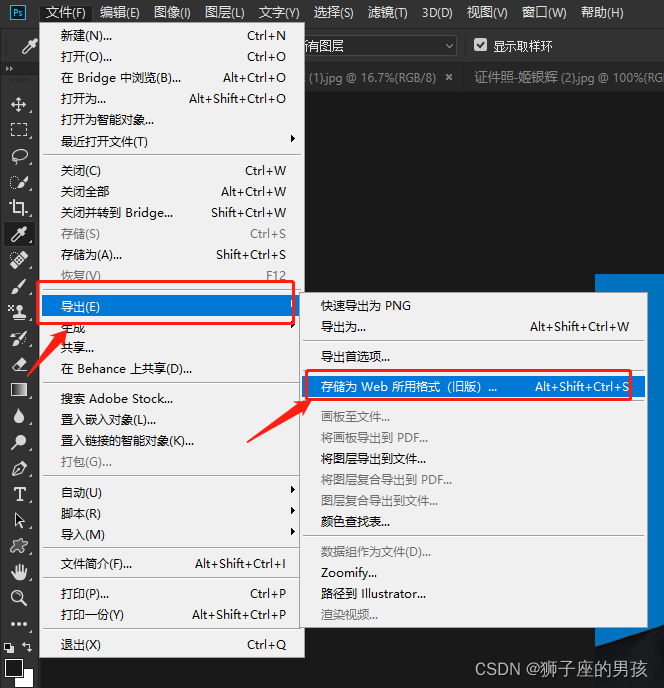Select the Brush tool
The width and height of the screenshot is (664, 688).
click(x=18, y=287)
